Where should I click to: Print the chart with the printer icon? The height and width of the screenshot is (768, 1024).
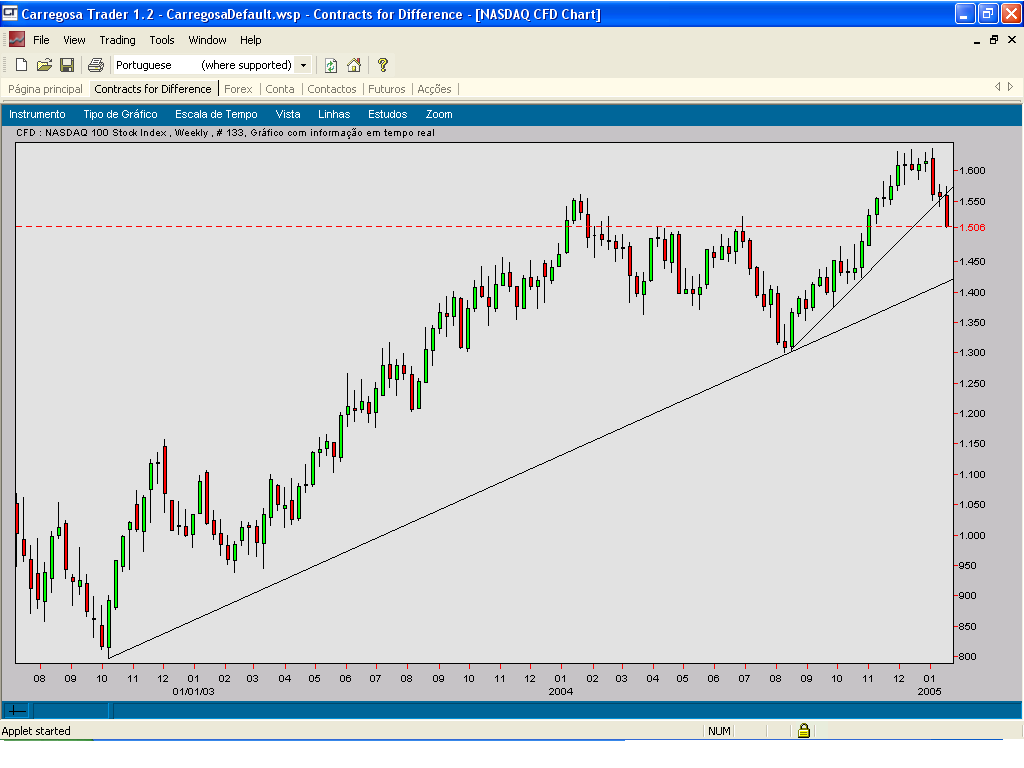96,65
